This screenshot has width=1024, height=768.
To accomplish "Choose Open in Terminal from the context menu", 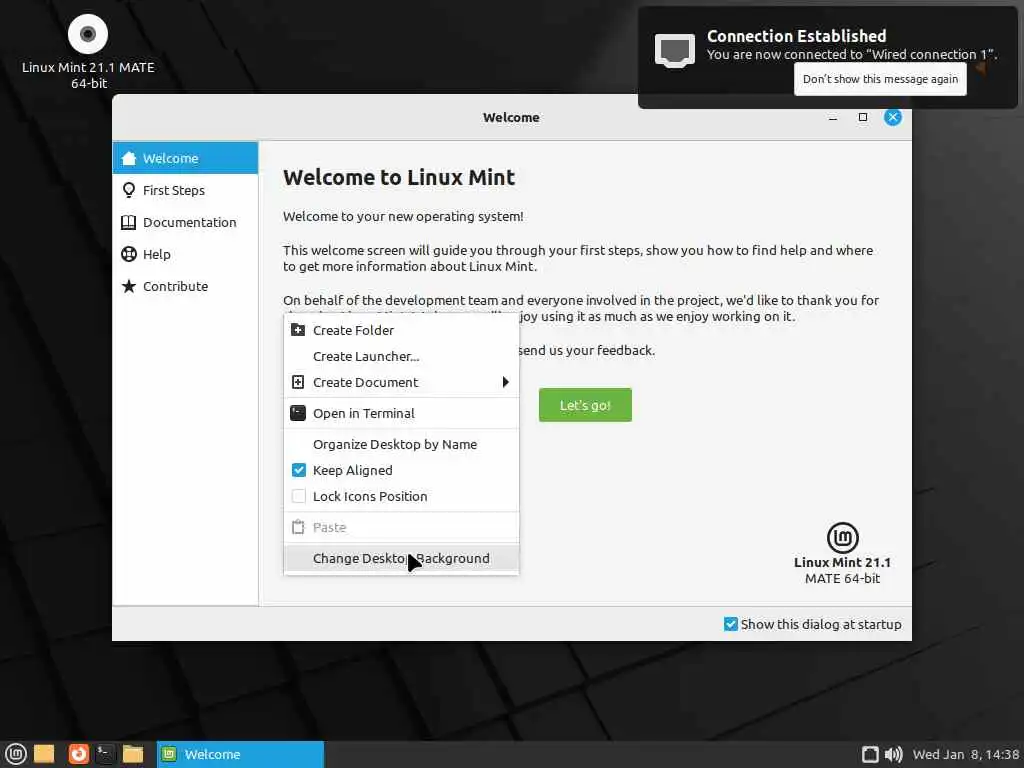I will coord(401,413).
